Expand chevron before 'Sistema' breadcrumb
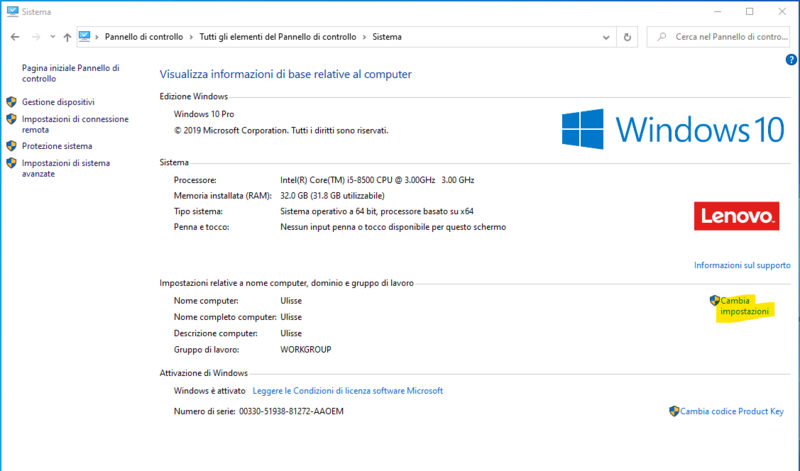 (x=364, y=37)
